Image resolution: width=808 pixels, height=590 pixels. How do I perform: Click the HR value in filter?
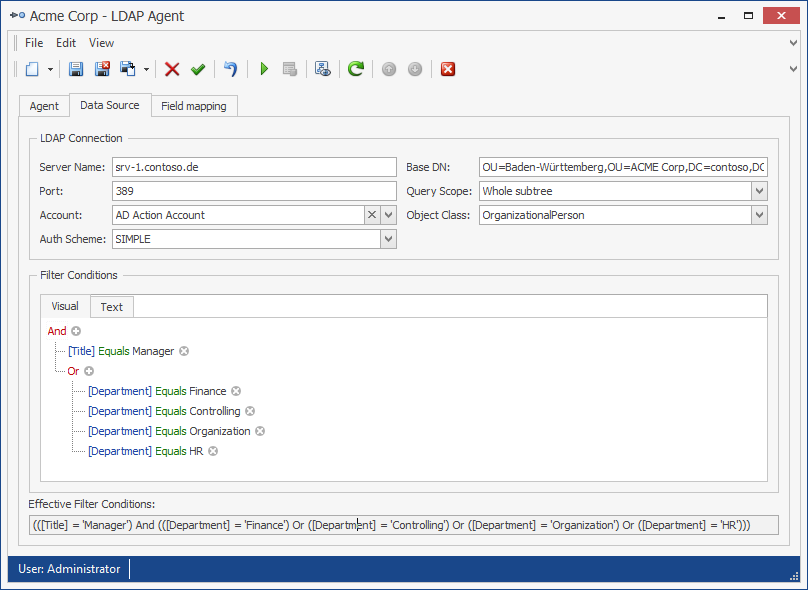tap(196, 451)
